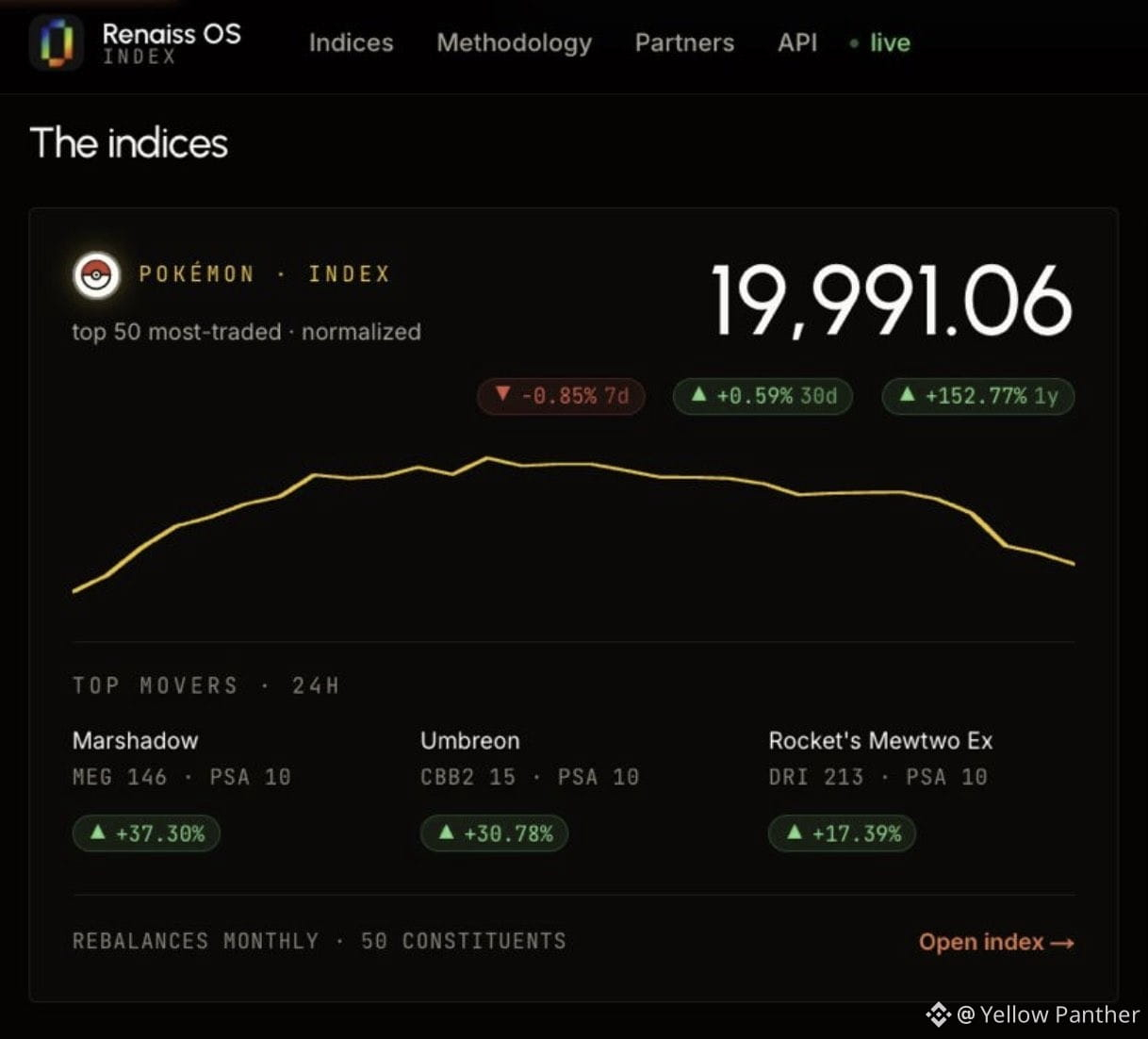Click the Marshadow card title
The image size is (1148, 1039).
click(x=136, y=741)
